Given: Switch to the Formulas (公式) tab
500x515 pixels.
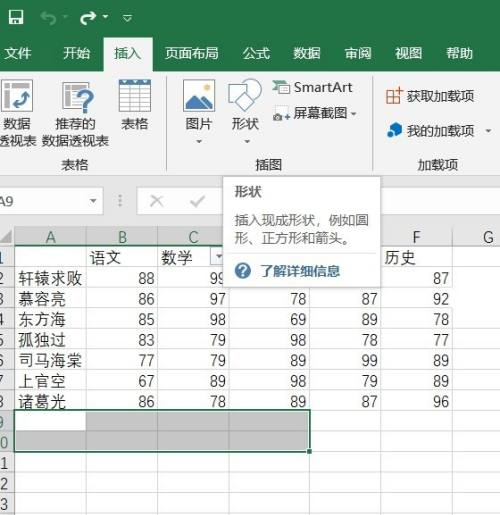Looking at the screenshot, I should click(x=256, y=53).
